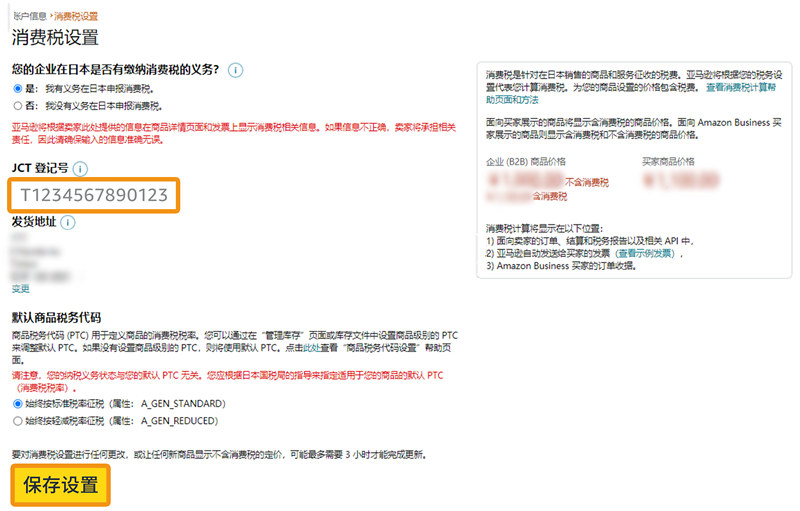Choose the A_GEN_REDUCED reduced rate option

point(17,421)
